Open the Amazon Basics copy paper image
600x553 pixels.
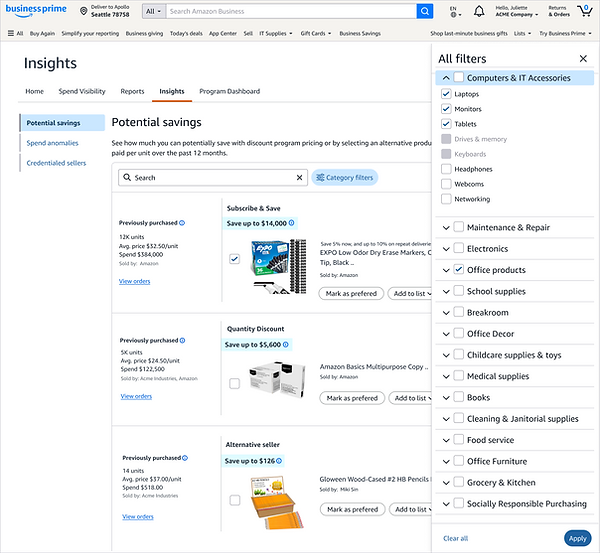coord(277,378)
